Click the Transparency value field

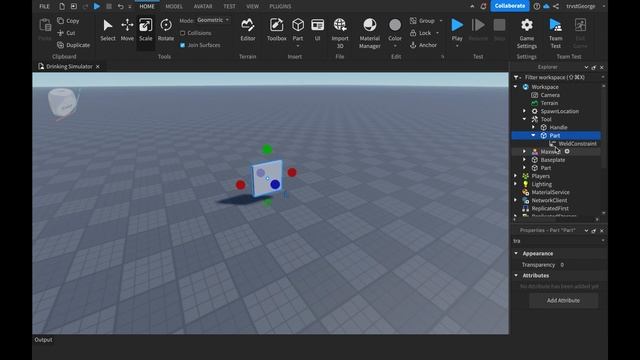pyautogui.click(x=581, y=265)
